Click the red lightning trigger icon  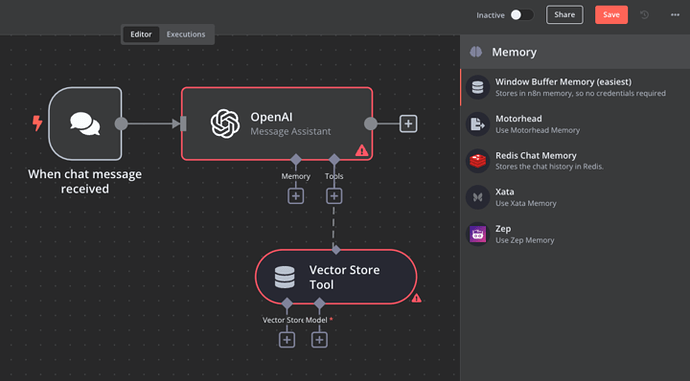[x=37, y=123]
